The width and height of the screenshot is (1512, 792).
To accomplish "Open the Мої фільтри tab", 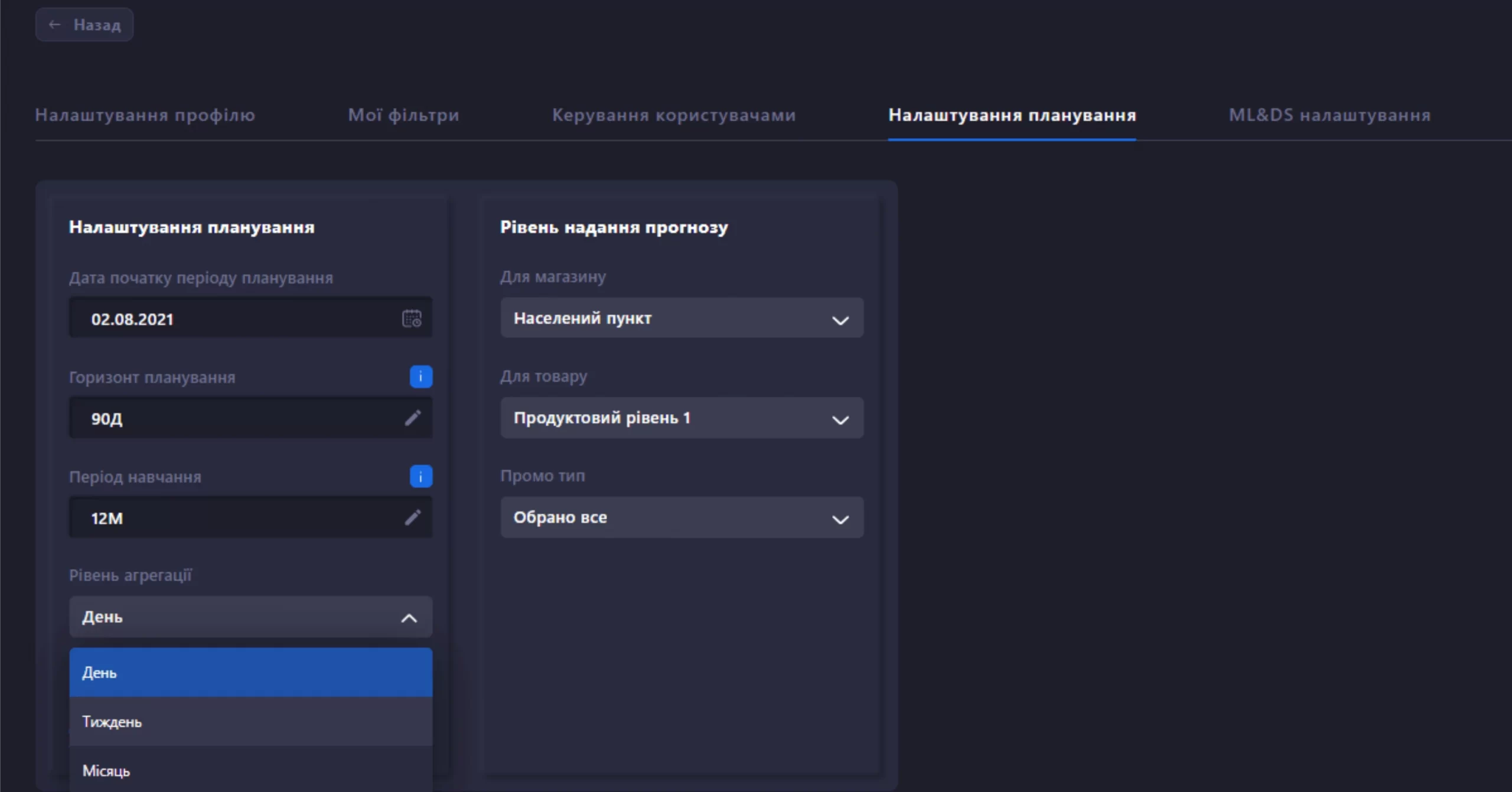I will [403, 115].
